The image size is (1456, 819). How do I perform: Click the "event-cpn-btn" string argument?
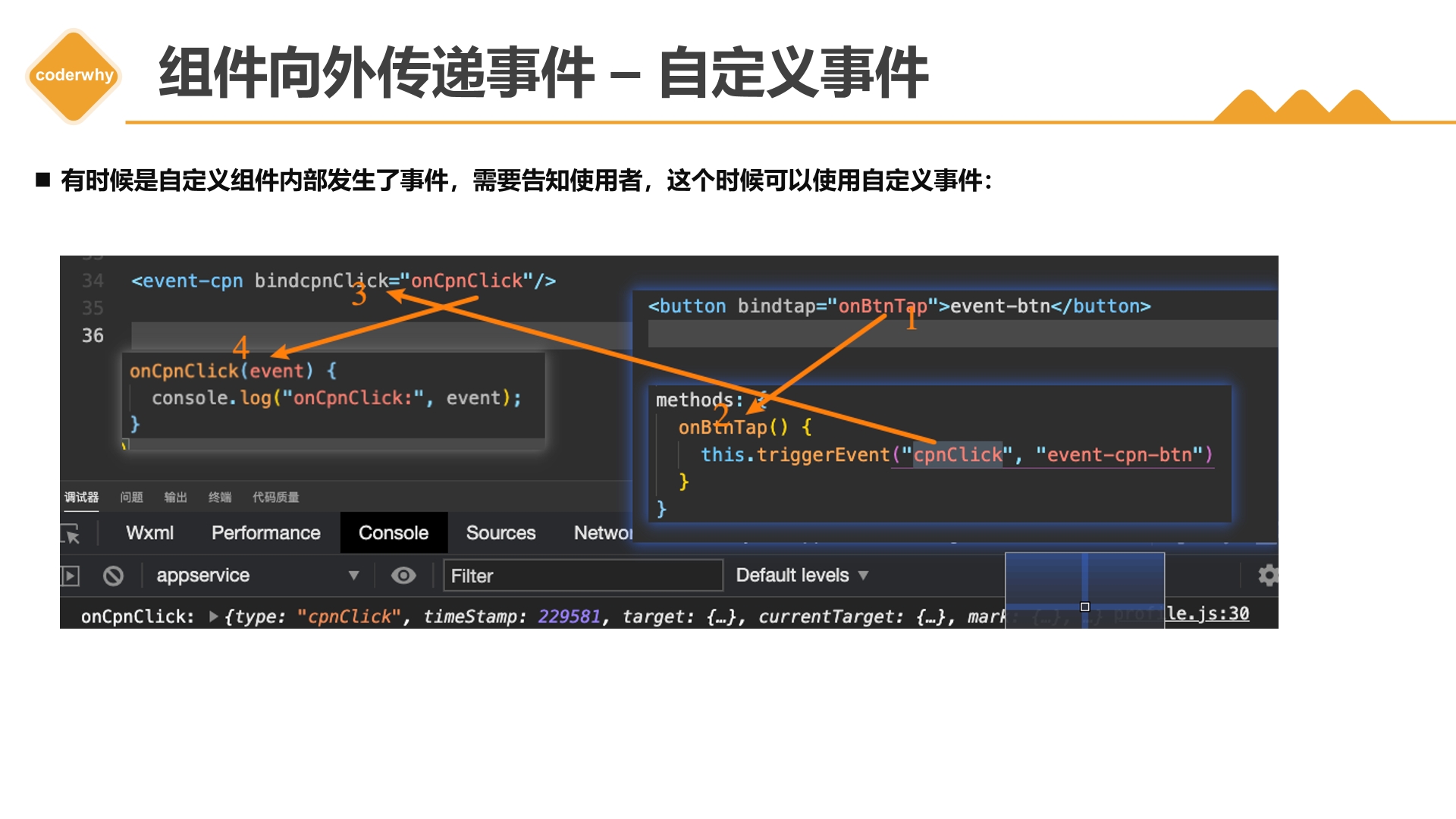pyautogui.click(x=1119, y=455)
